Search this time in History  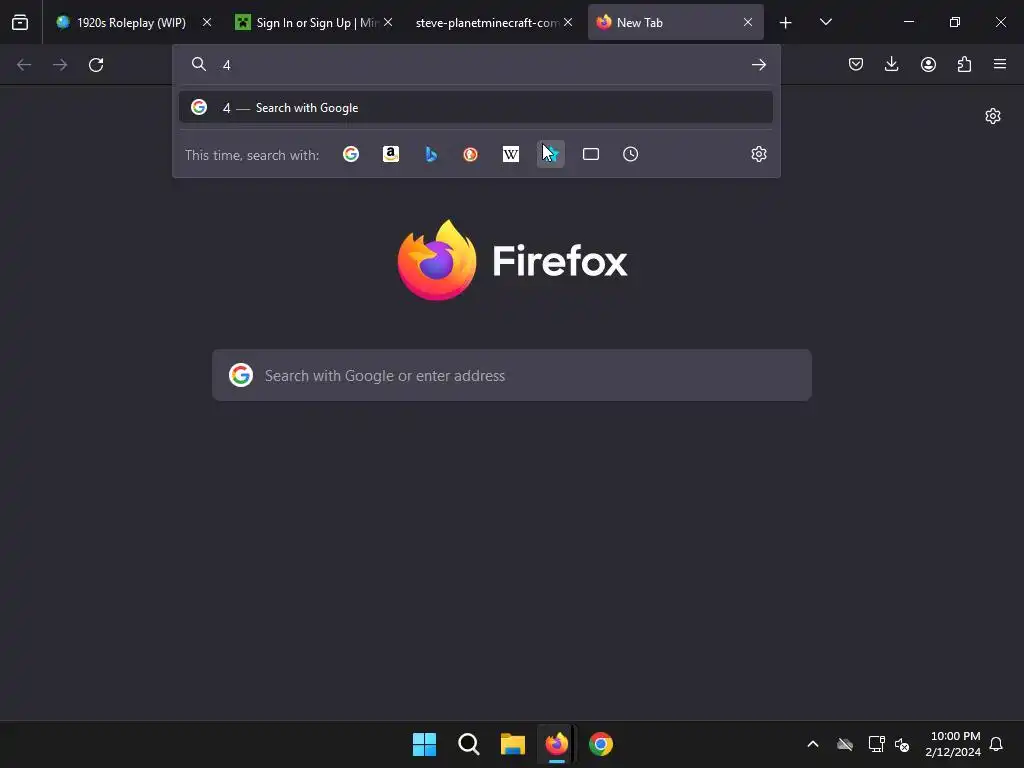[x=630, y=154]
